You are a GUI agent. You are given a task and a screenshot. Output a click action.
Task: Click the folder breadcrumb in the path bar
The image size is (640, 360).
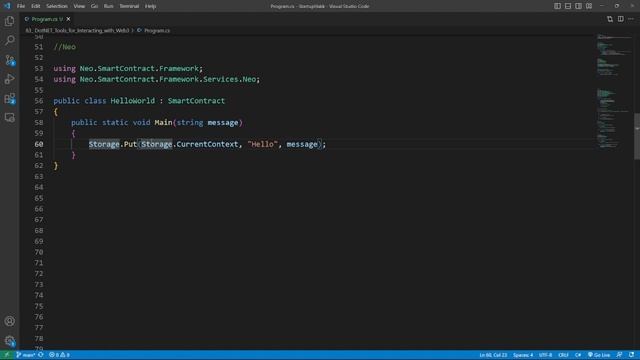click(77, 31)
